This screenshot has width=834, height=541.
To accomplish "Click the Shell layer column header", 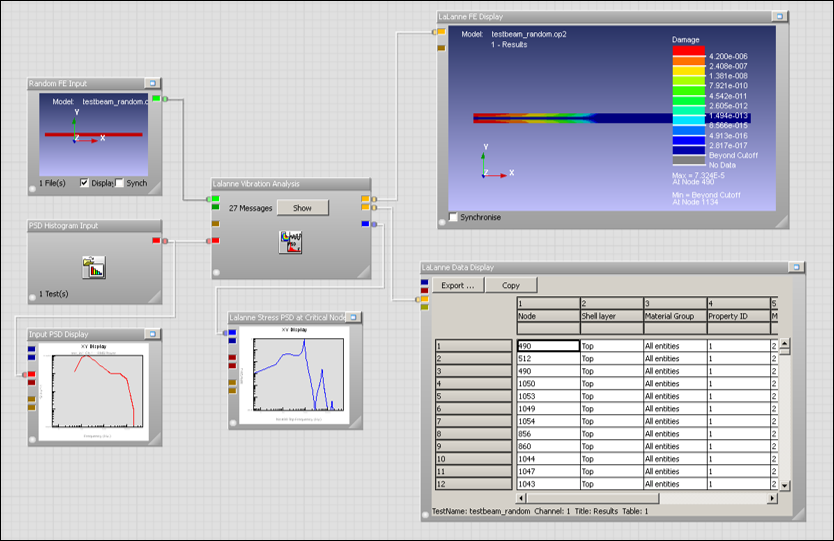I will coord(611,316).
